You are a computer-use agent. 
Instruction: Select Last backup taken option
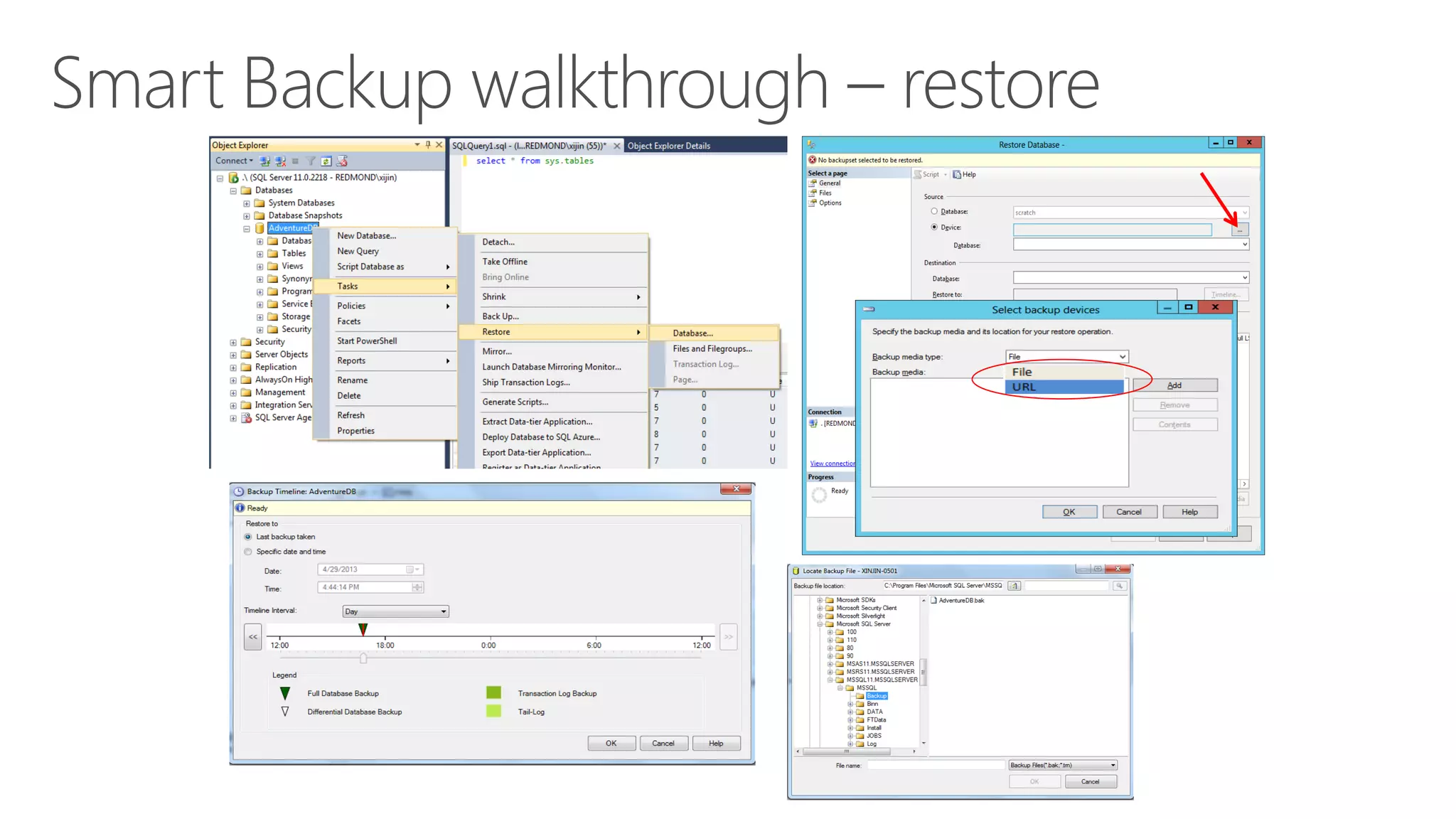point(248,537)
